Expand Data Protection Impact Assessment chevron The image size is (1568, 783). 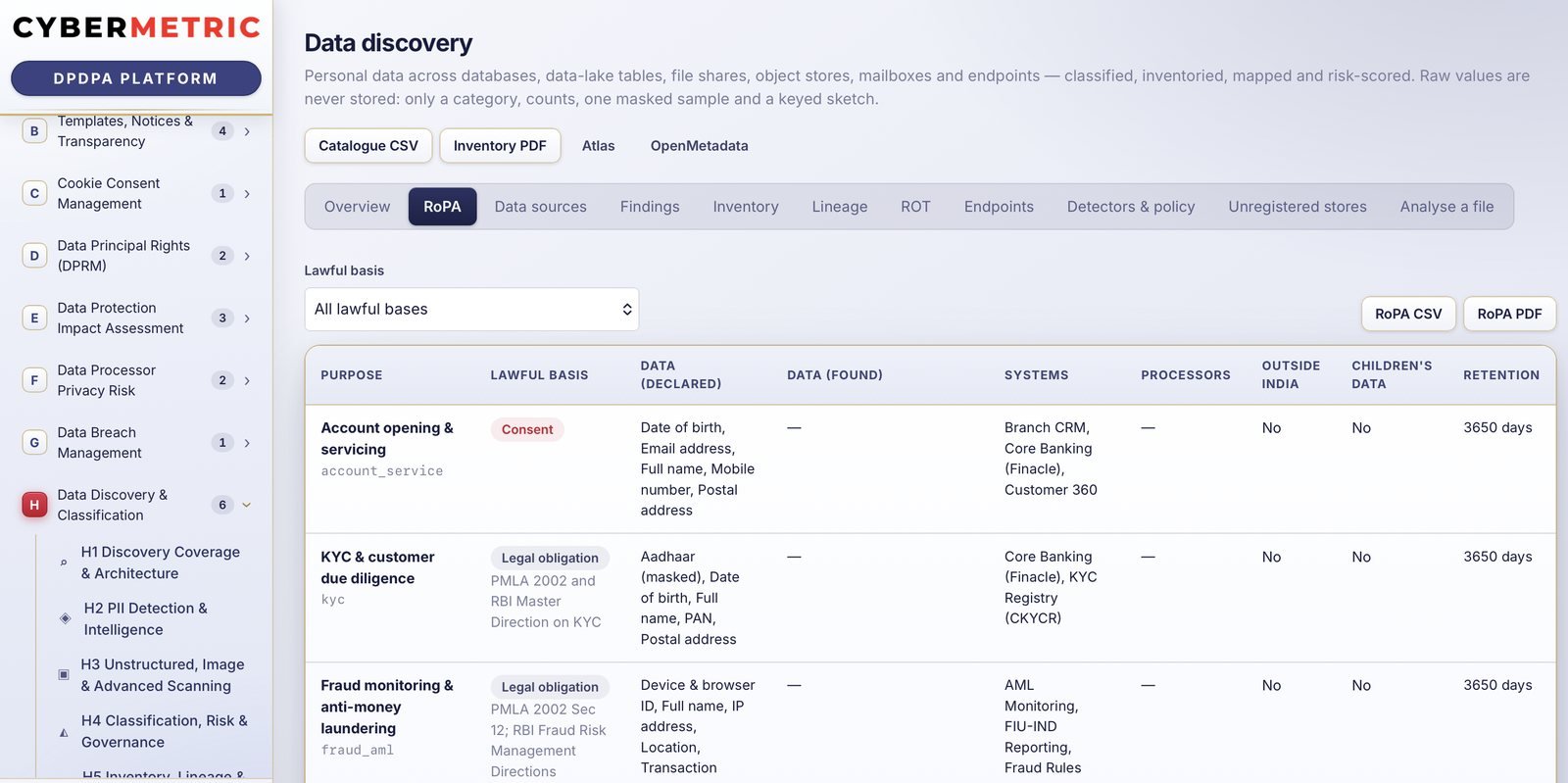pos(247,318)
